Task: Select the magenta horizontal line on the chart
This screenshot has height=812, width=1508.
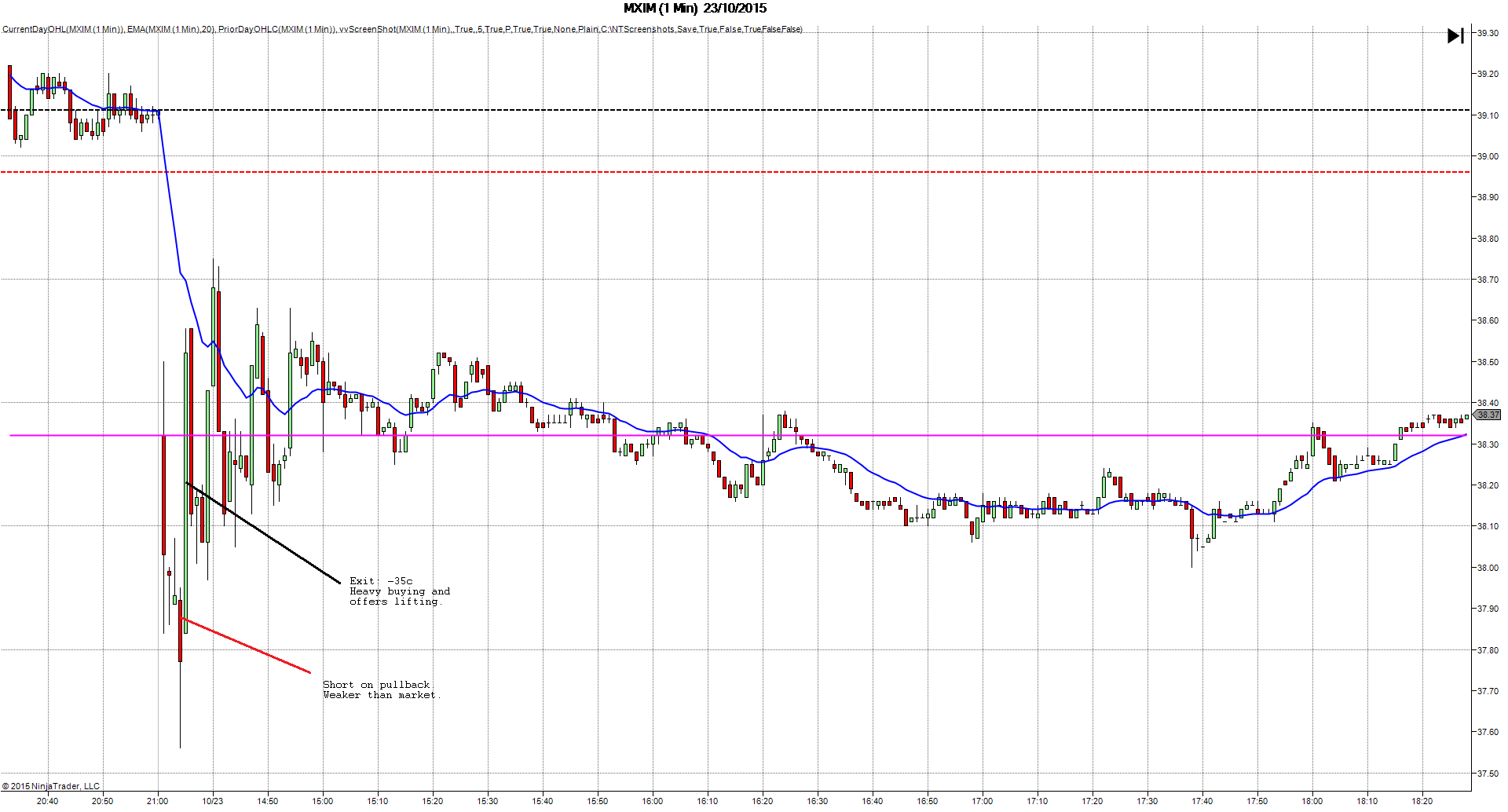Action: 738,435
